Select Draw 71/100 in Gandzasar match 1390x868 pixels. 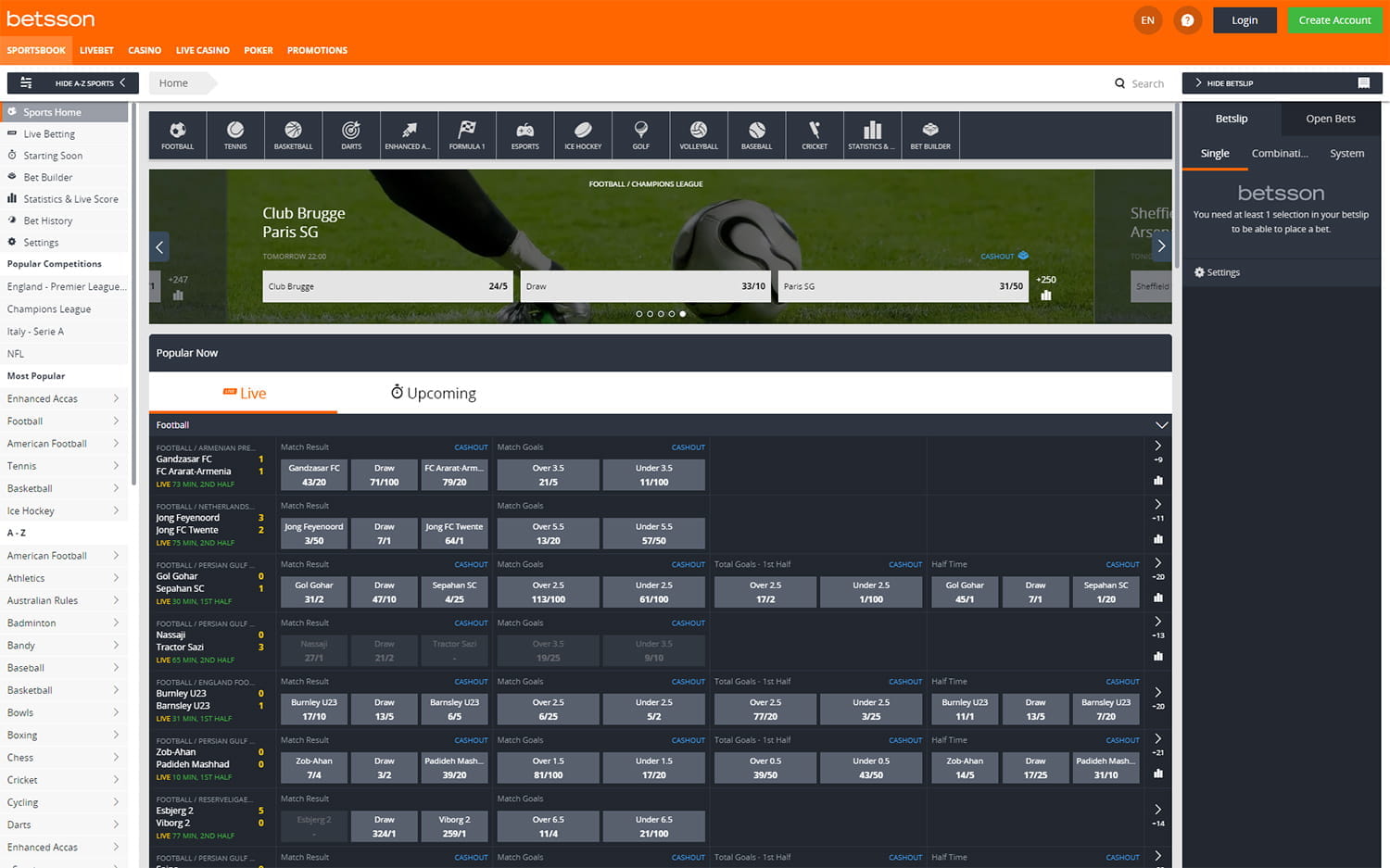coord(385,475)
